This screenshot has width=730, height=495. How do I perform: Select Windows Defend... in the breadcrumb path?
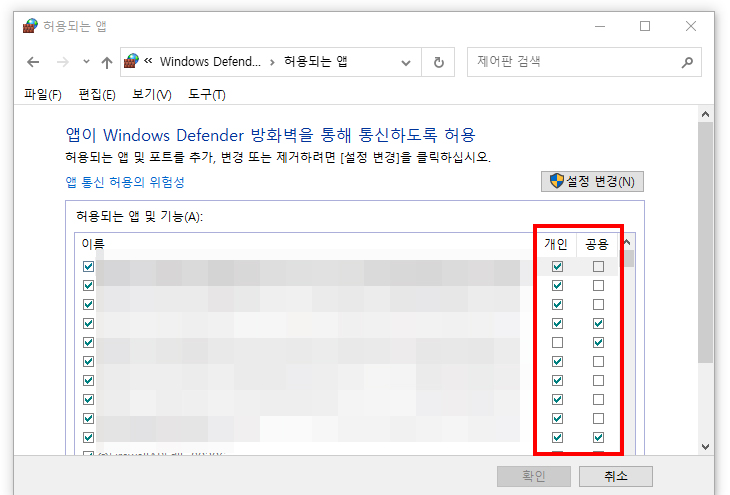click(x=210, y=61)
